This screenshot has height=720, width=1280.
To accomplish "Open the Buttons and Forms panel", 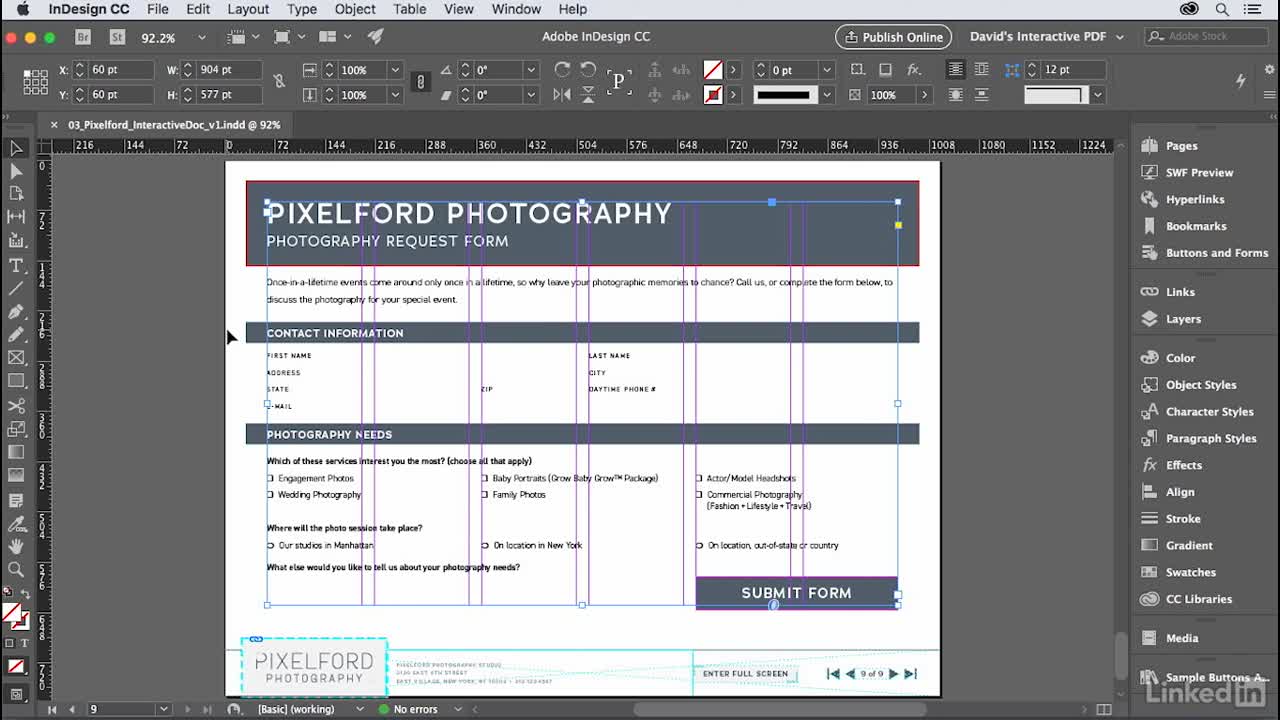I will [1205, 253].
